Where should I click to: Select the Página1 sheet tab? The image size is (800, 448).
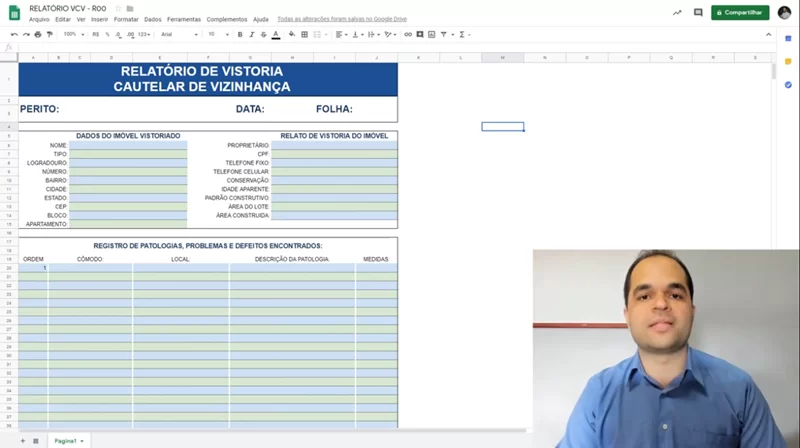click(69, 441)
